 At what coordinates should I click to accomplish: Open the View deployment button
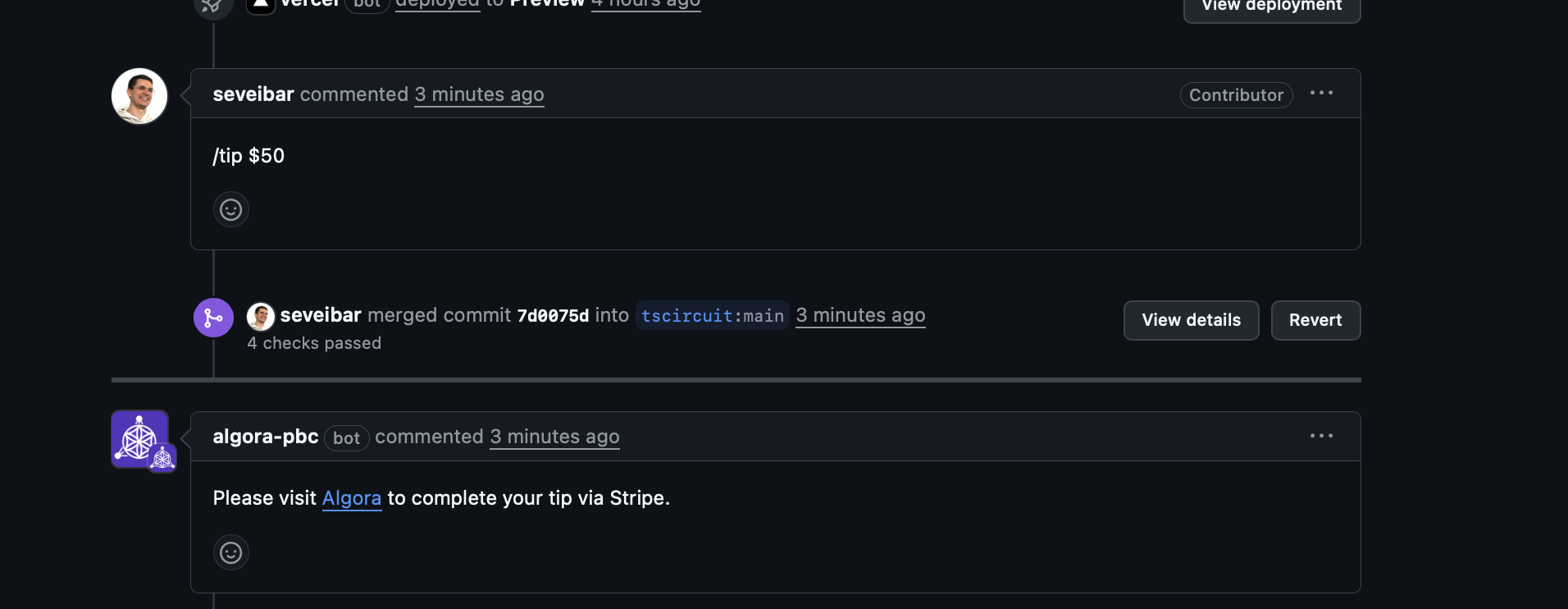pos(1271,7)
